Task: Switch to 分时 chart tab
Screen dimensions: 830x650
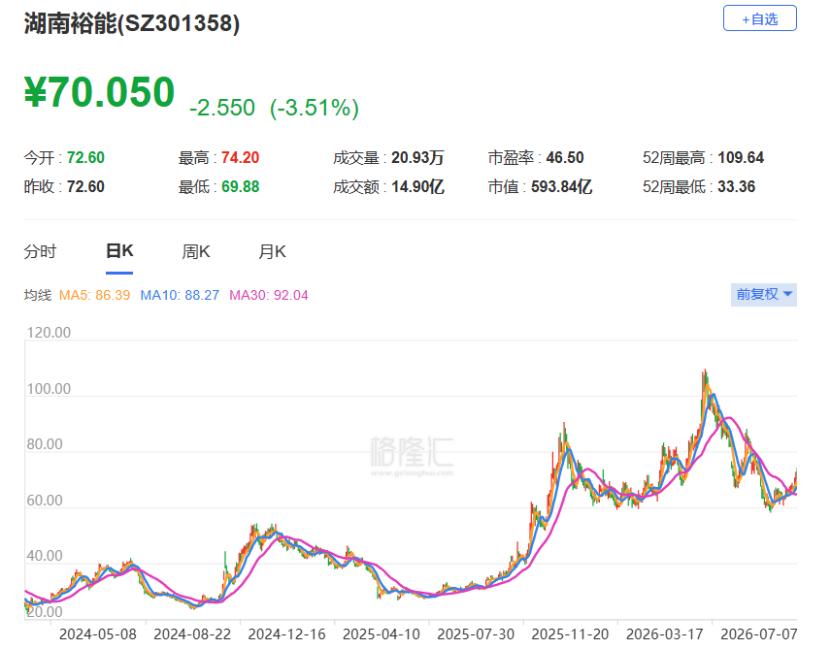Action: tap(40, 251)
